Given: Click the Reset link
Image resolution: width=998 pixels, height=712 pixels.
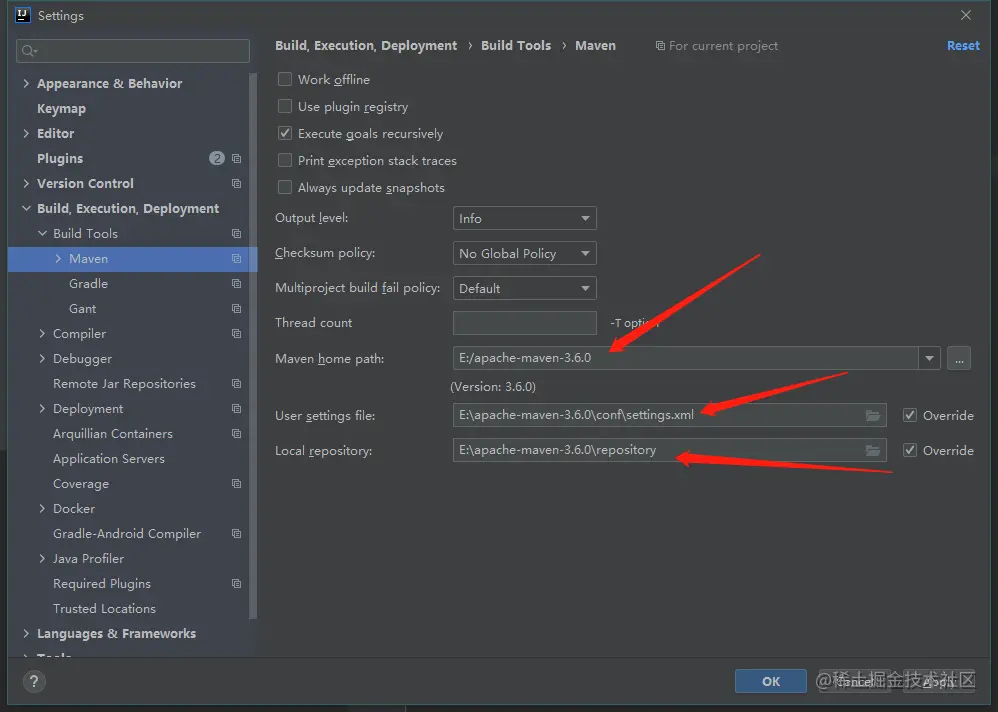Looking at the screenshot, I should 963,46.
